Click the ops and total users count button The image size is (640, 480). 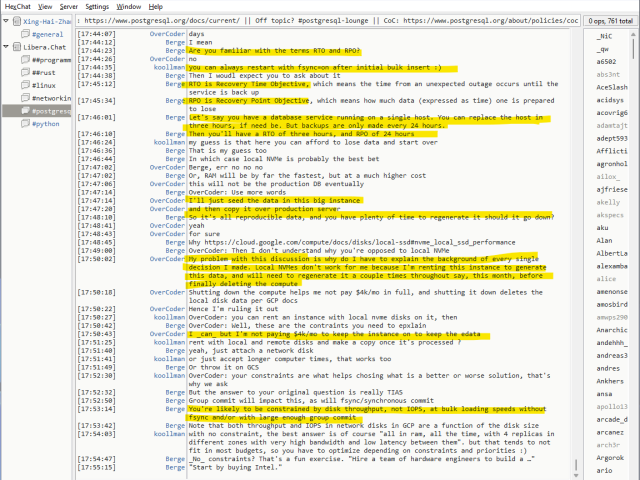609,19
